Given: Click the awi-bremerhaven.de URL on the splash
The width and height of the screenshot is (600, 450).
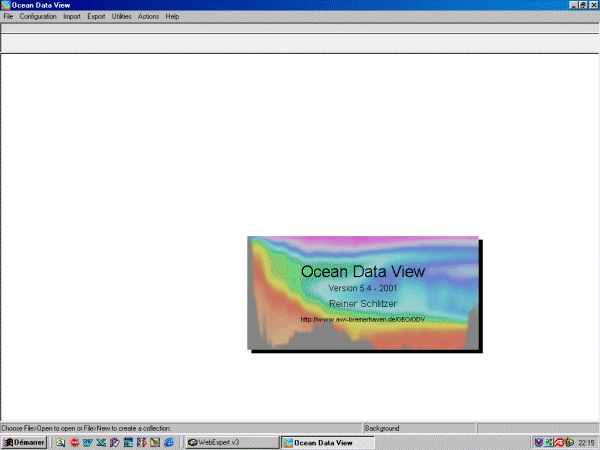Looking at the screenshot, I should [x=363, y=319].
